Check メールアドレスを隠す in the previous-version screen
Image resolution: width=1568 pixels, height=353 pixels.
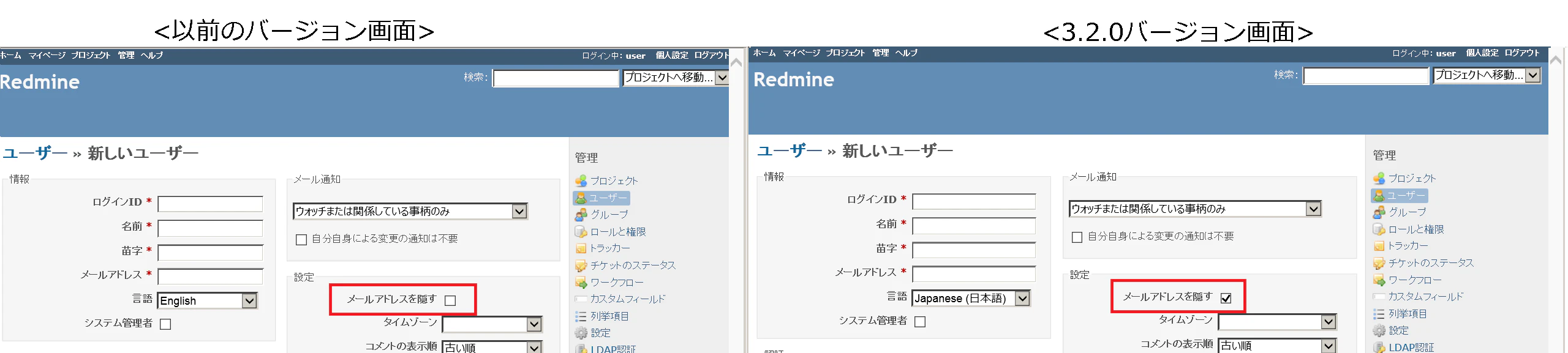[450, 300]
